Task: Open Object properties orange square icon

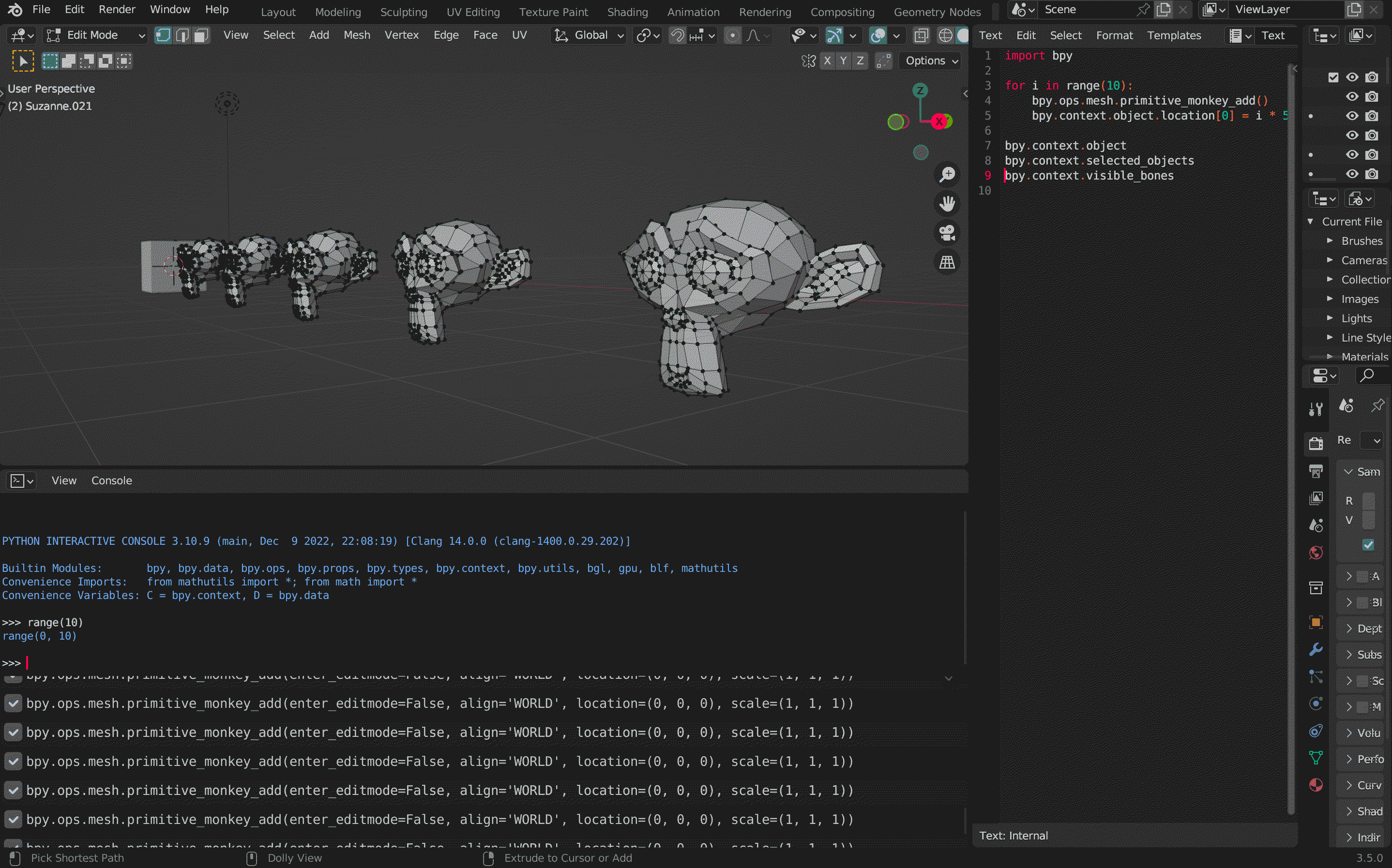Action: point(1316,622)
